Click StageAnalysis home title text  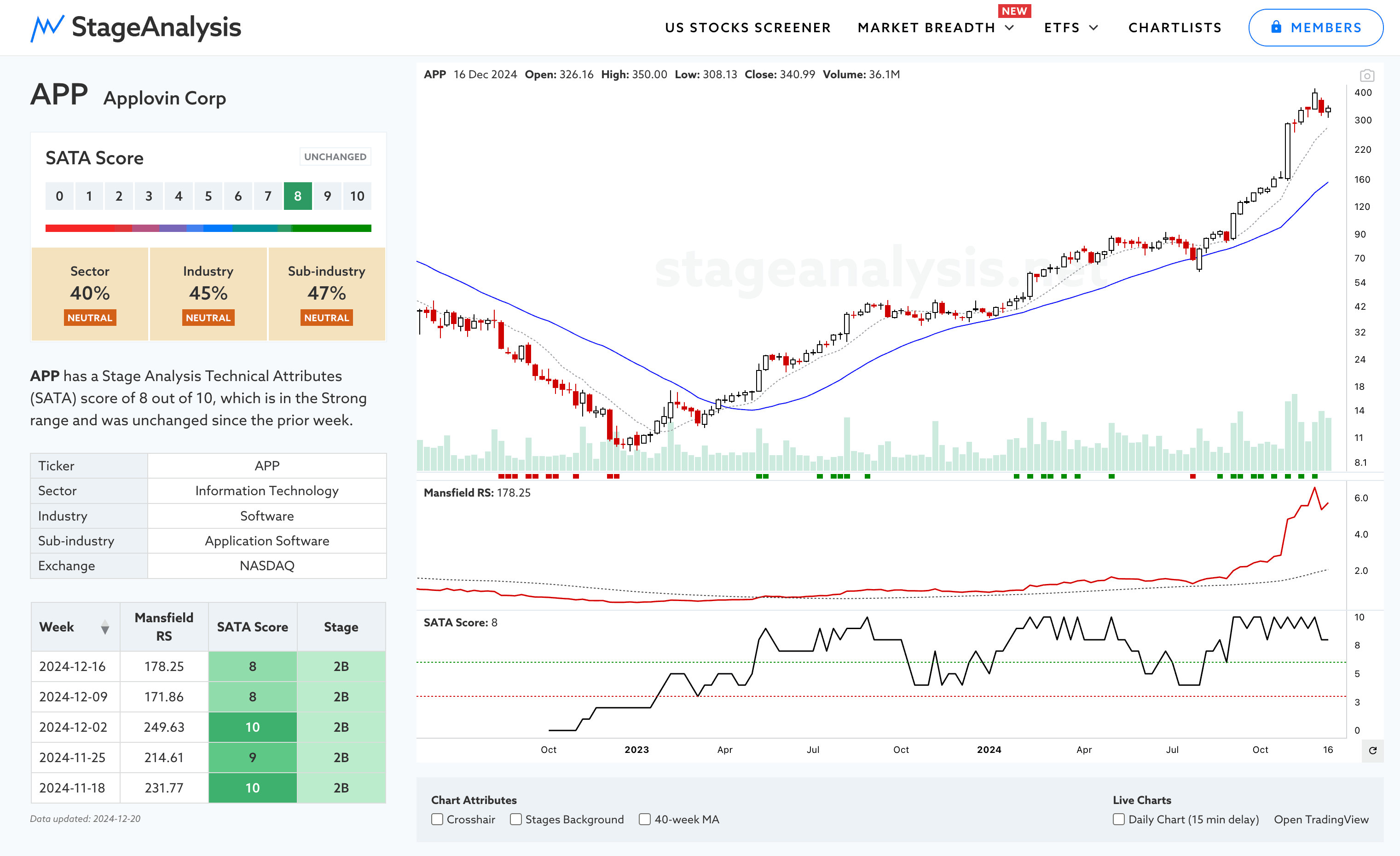tap(156, 27)
